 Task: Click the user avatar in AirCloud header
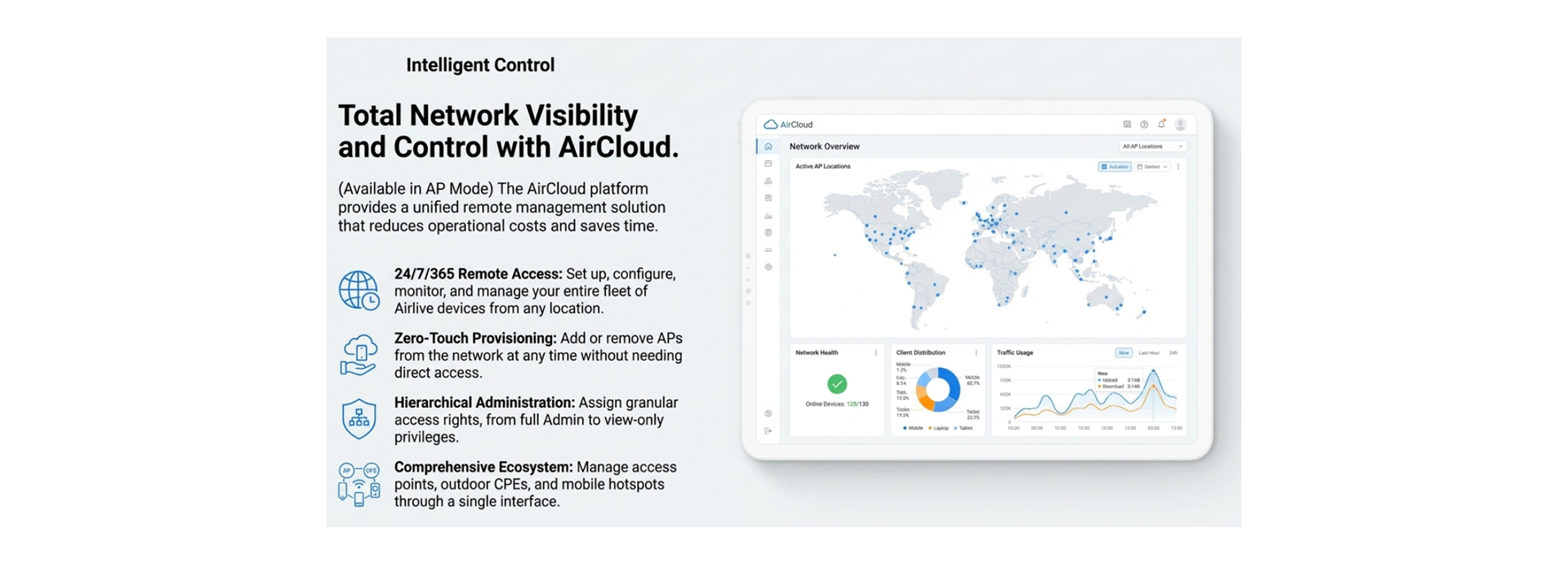point(1180,124)
